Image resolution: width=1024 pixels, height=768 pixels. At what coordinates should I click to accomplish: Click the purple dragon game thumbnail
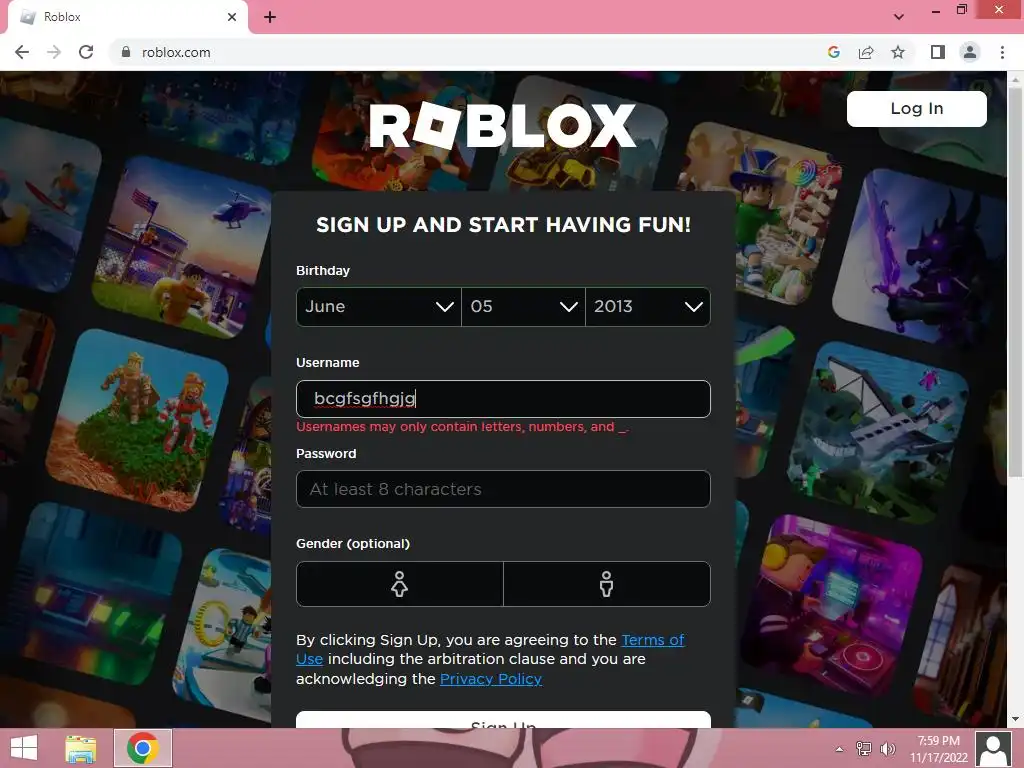pos(922,257)
